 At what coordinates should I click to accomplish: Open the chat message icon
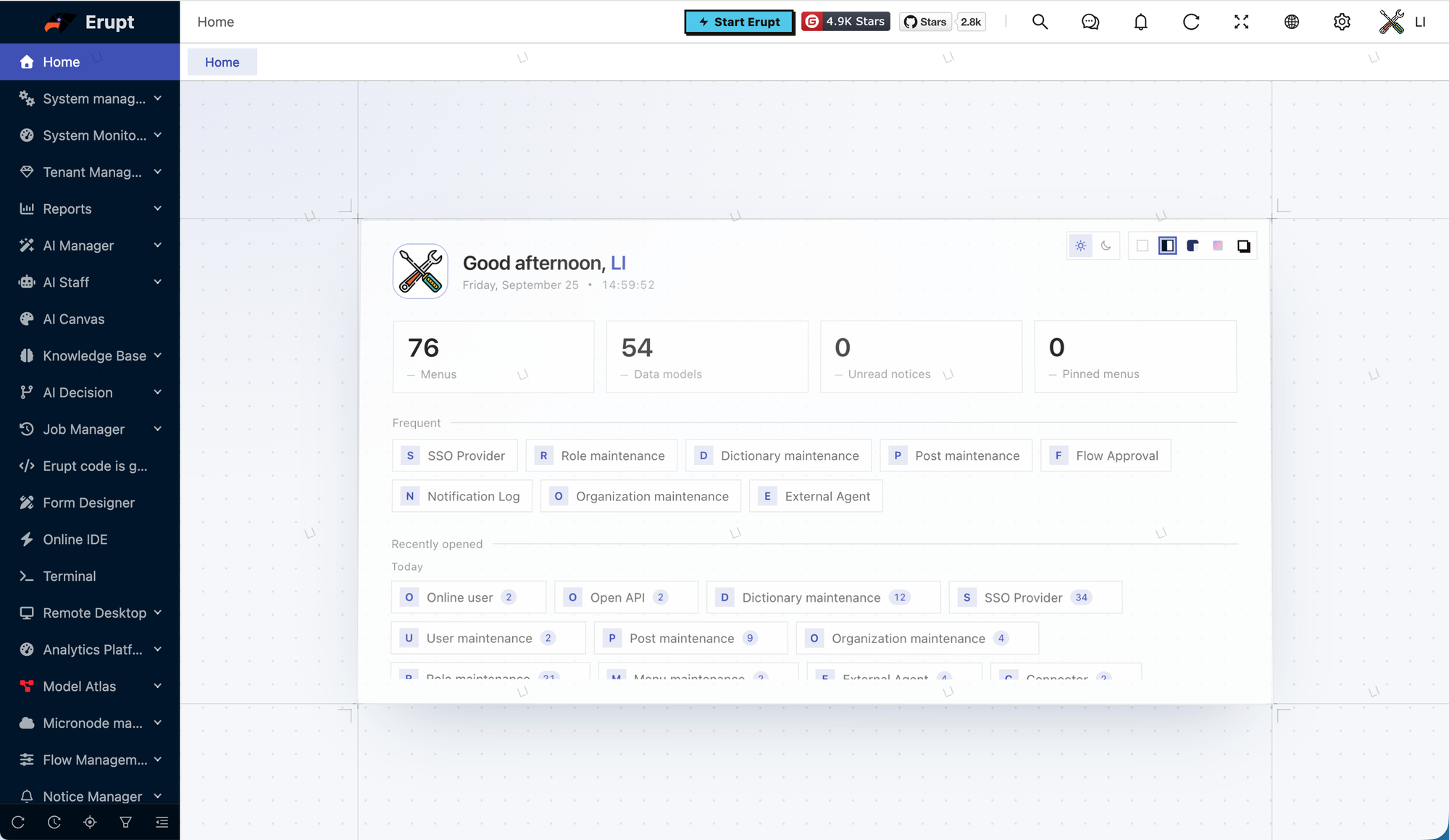coord(1090,22)
